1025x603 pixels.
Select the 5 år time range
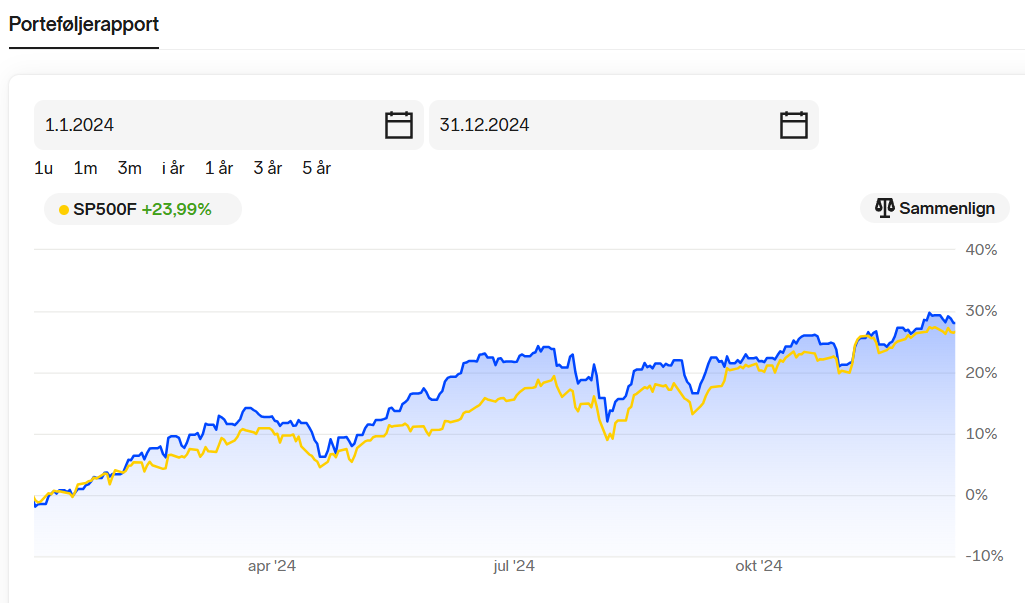click(x=316, y=169)
